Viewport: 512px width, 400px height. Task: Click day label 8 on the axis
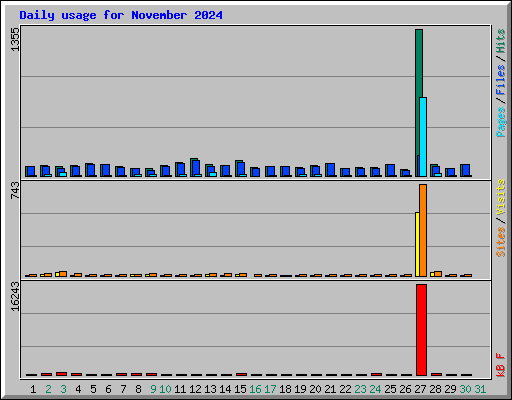[138, 389]
